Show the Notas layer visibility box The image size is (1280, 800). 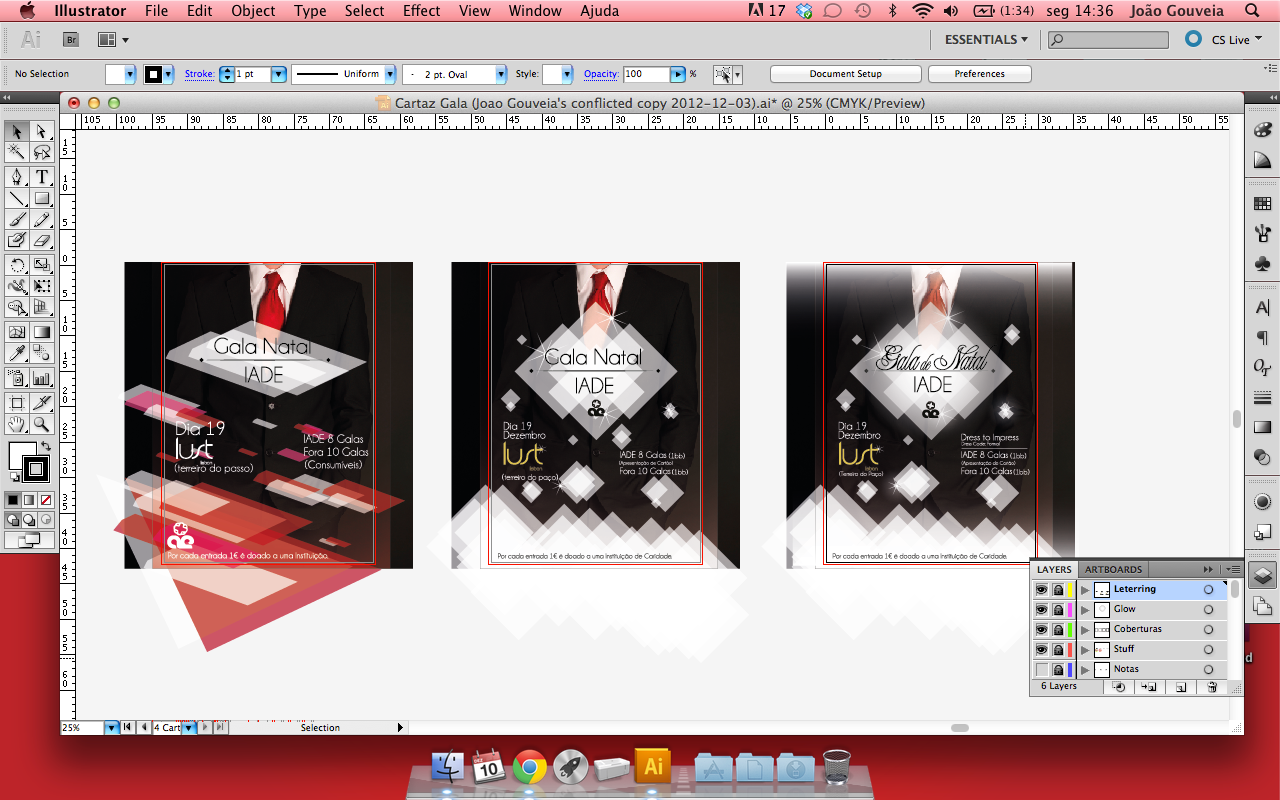pyautogui.click(x=1042, y=670)
